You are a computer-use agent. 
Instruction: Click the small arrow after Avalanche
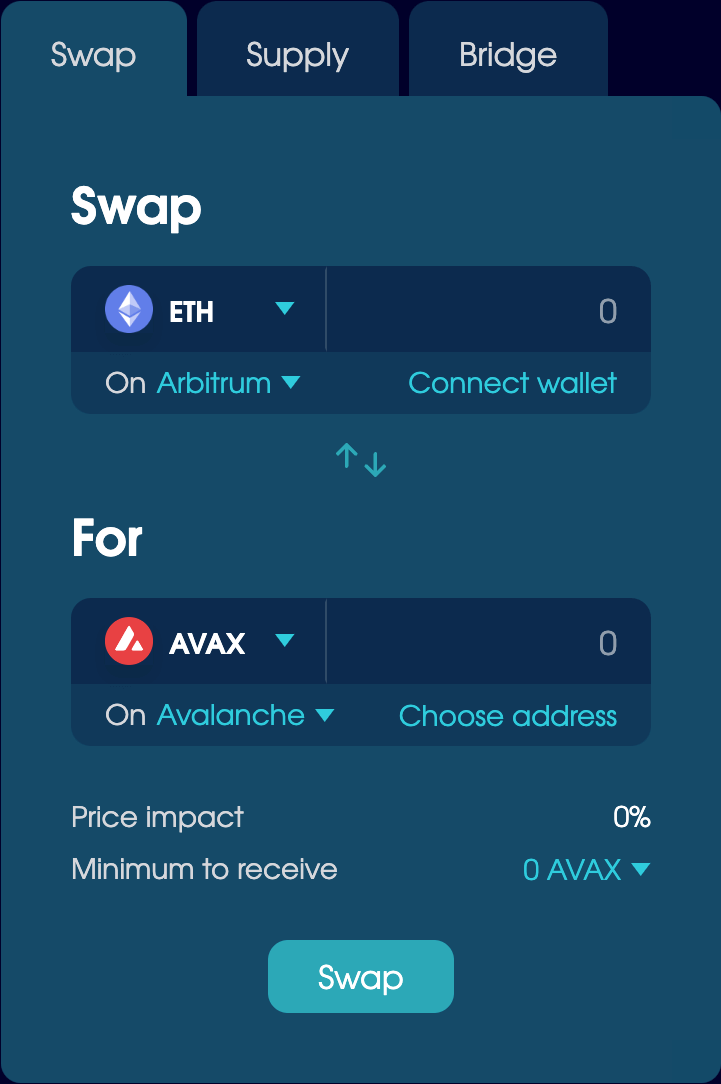324,715
